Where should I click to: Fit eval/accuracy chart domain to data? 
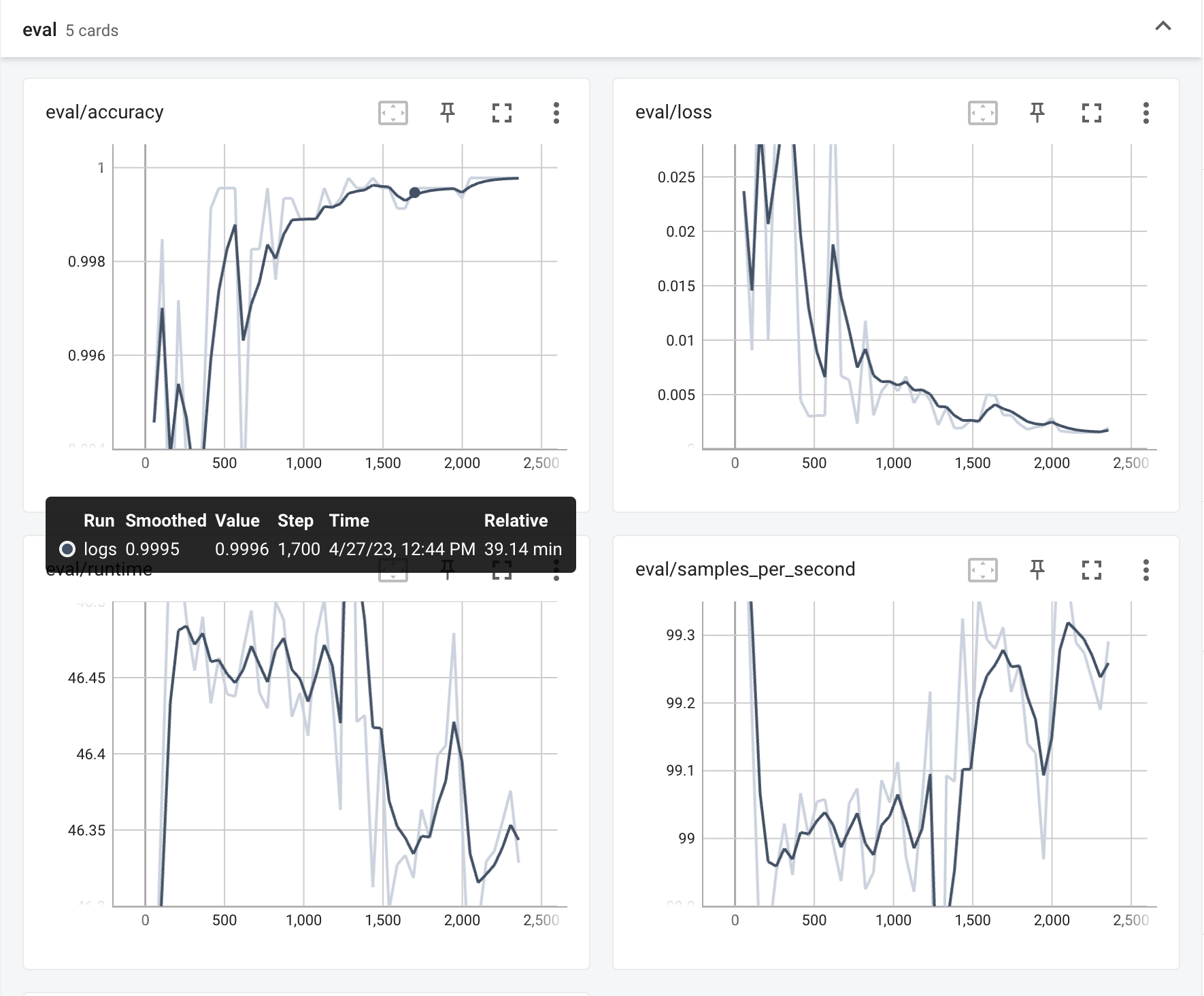pos(393,113)
